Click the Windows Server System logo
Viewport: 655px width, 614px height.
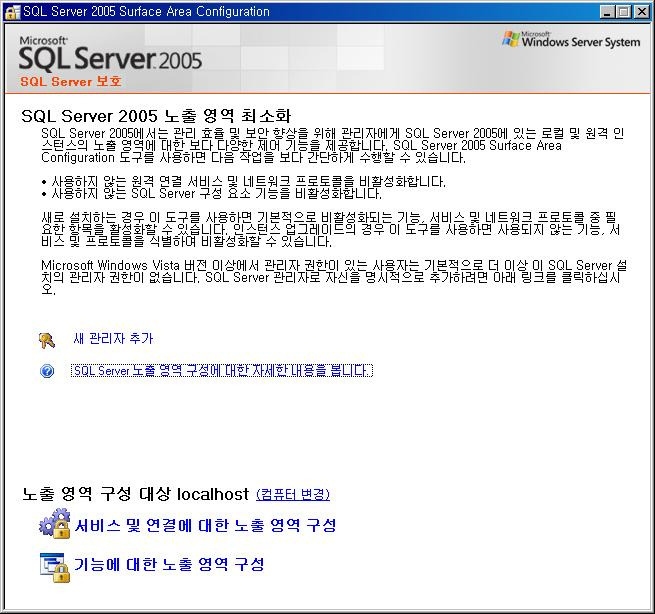(x=571, y=39)
